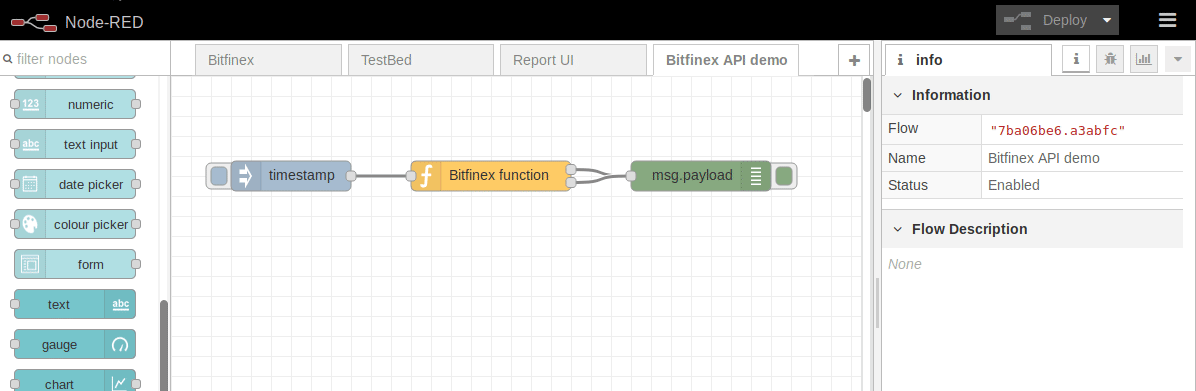Open the debug messages sidebar tab

[x=1109, y=59]
